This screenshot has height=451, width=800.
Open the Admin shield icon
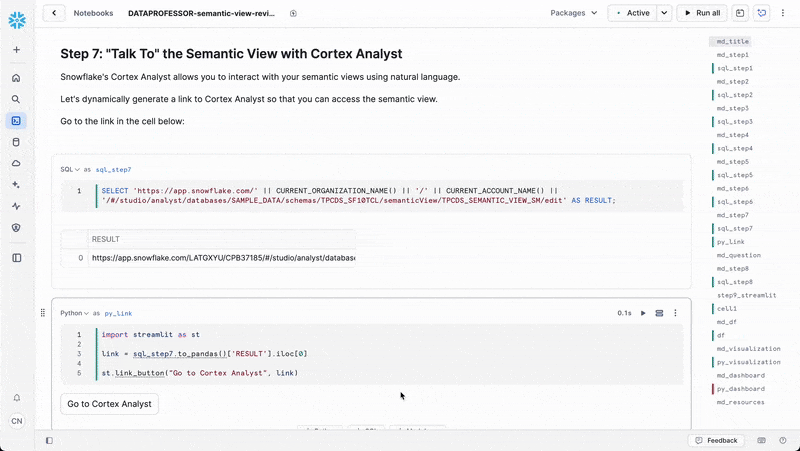(x=16, y=228)
